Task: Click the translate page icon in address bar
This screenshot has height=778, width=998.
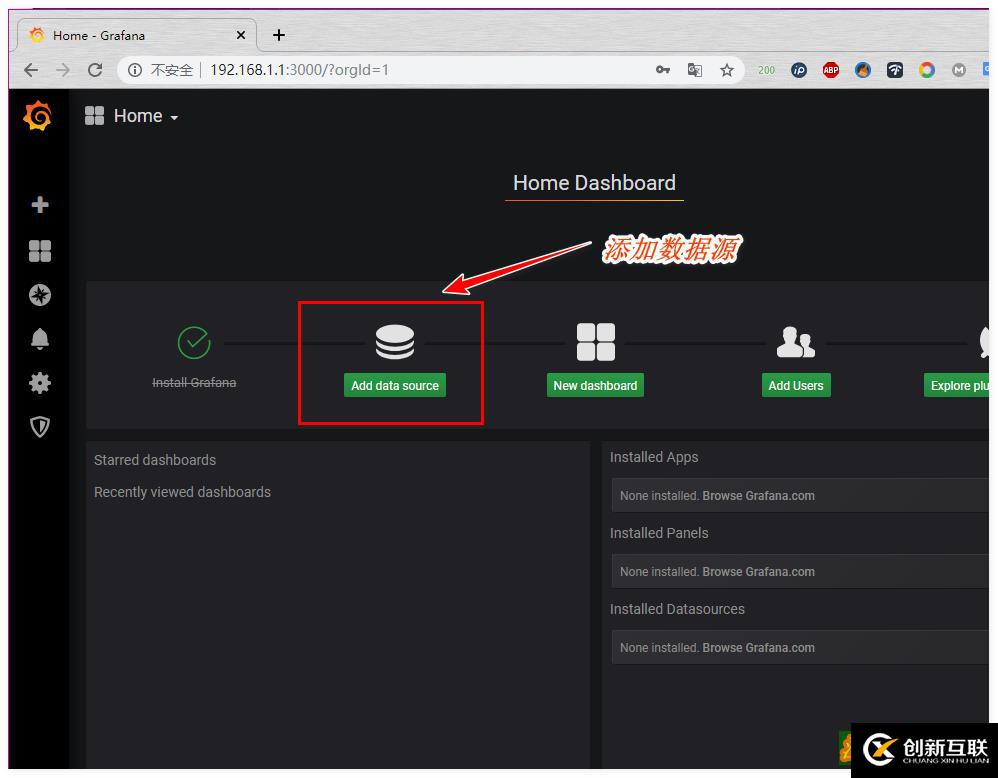Action: coord(695,70)
